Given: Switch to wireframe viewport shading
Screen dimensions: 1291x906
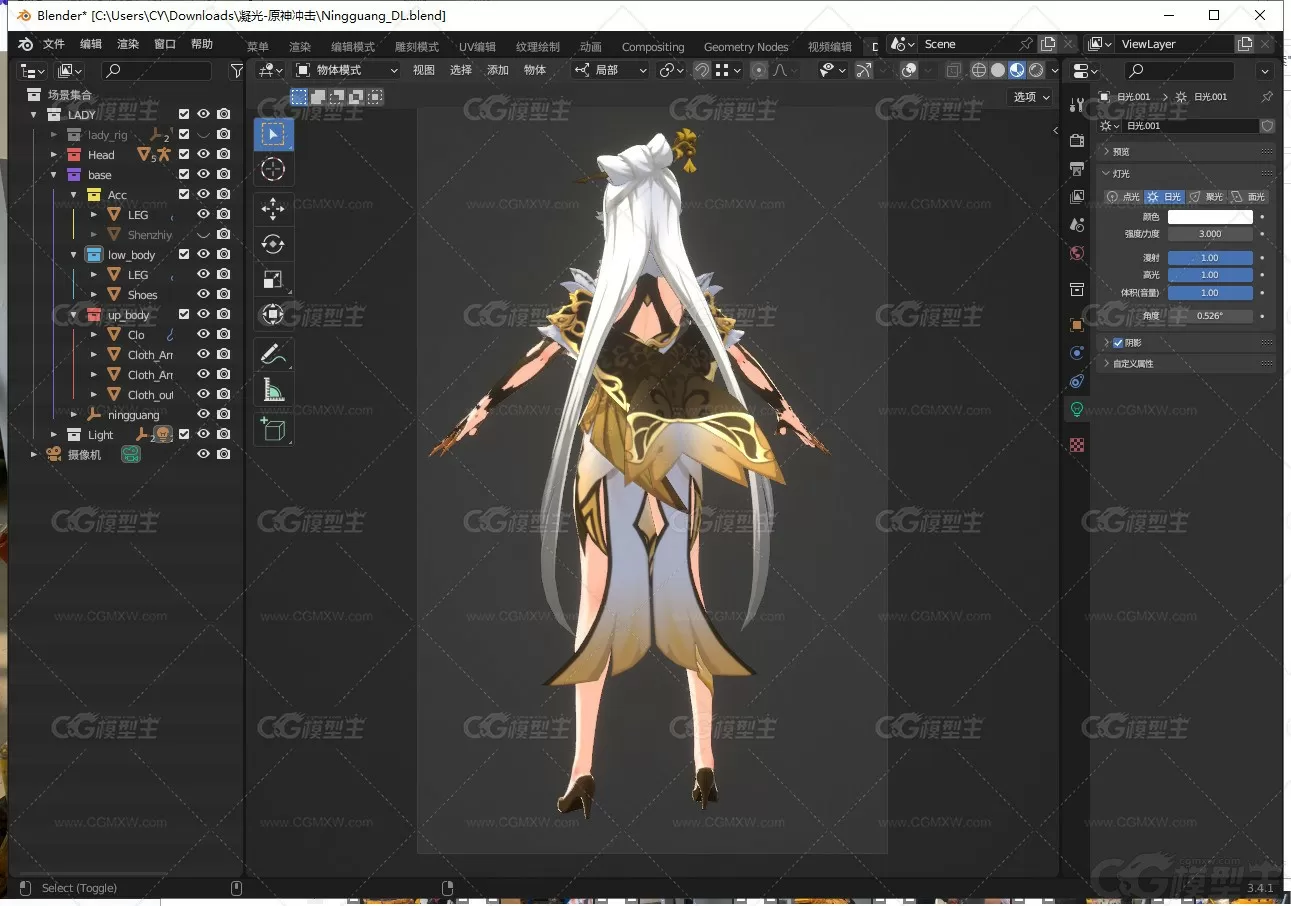Looking at the screenshot, I should [979, 70].
